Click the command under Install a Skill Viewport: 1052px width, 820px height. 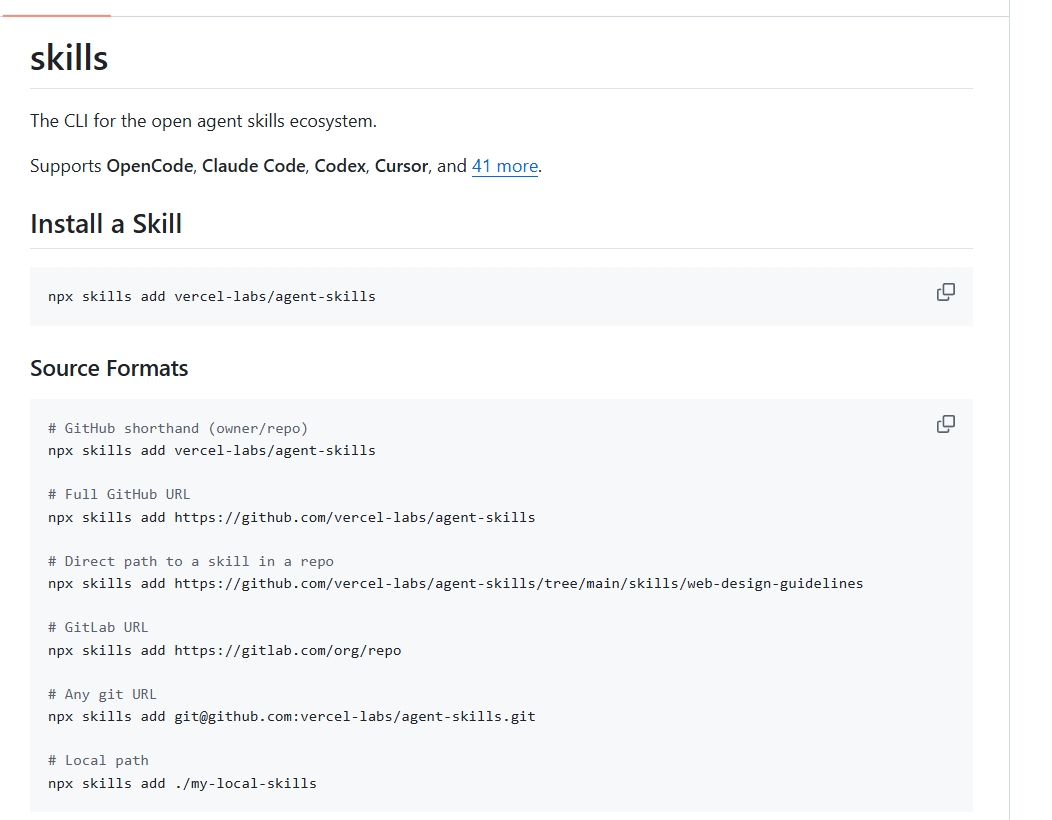point(212,296)
